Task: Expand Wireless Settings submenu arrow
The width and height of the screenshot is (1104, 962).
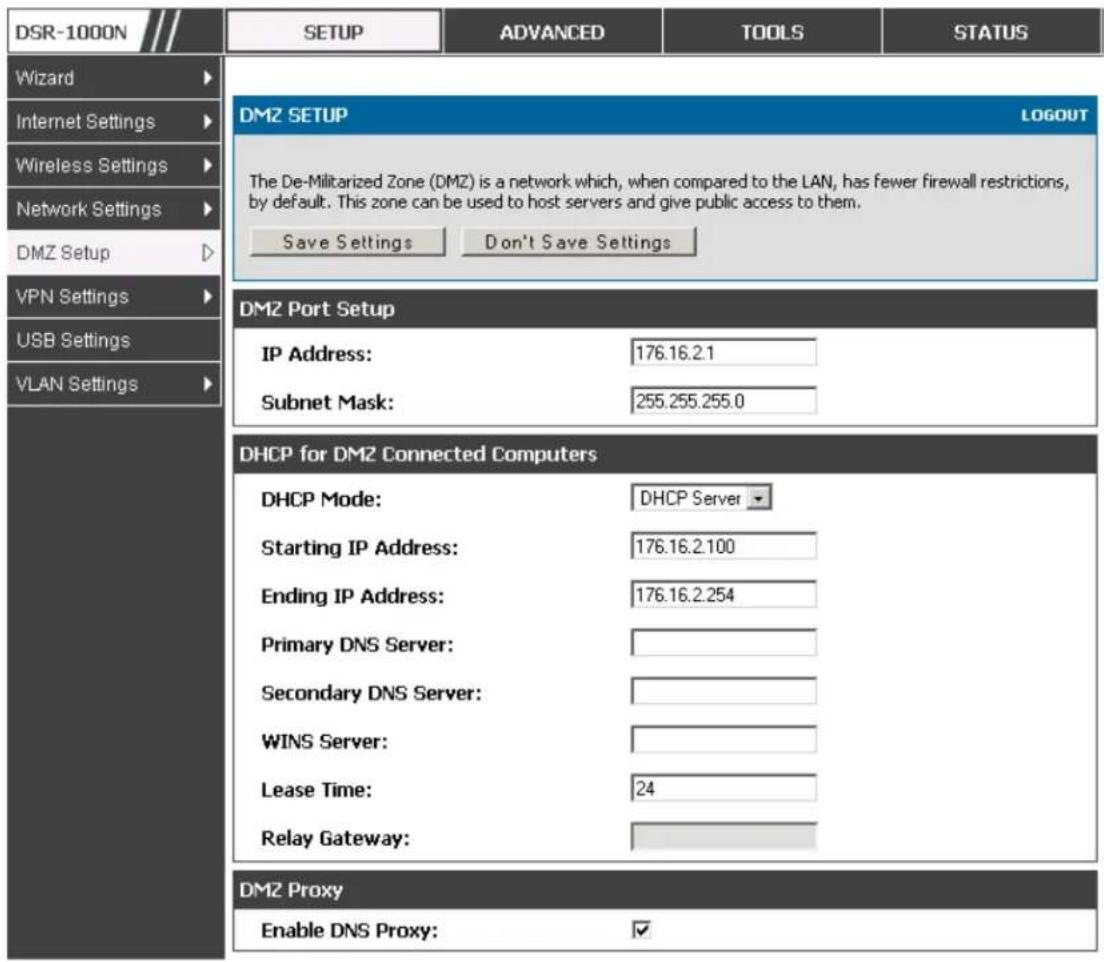Action: (x=207, y=165)
